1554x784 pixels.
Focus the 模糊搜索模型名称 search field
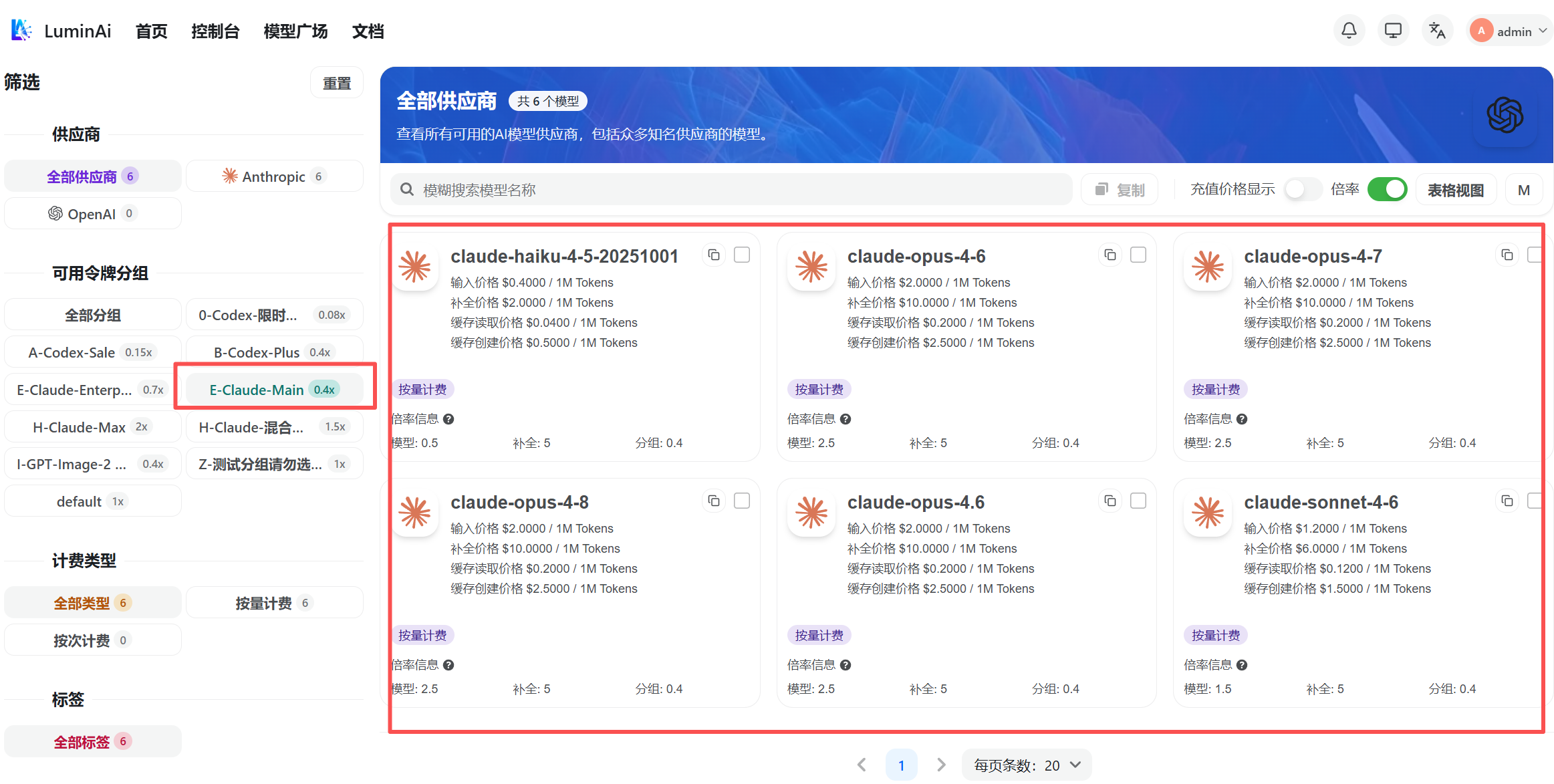pos(731,190)
